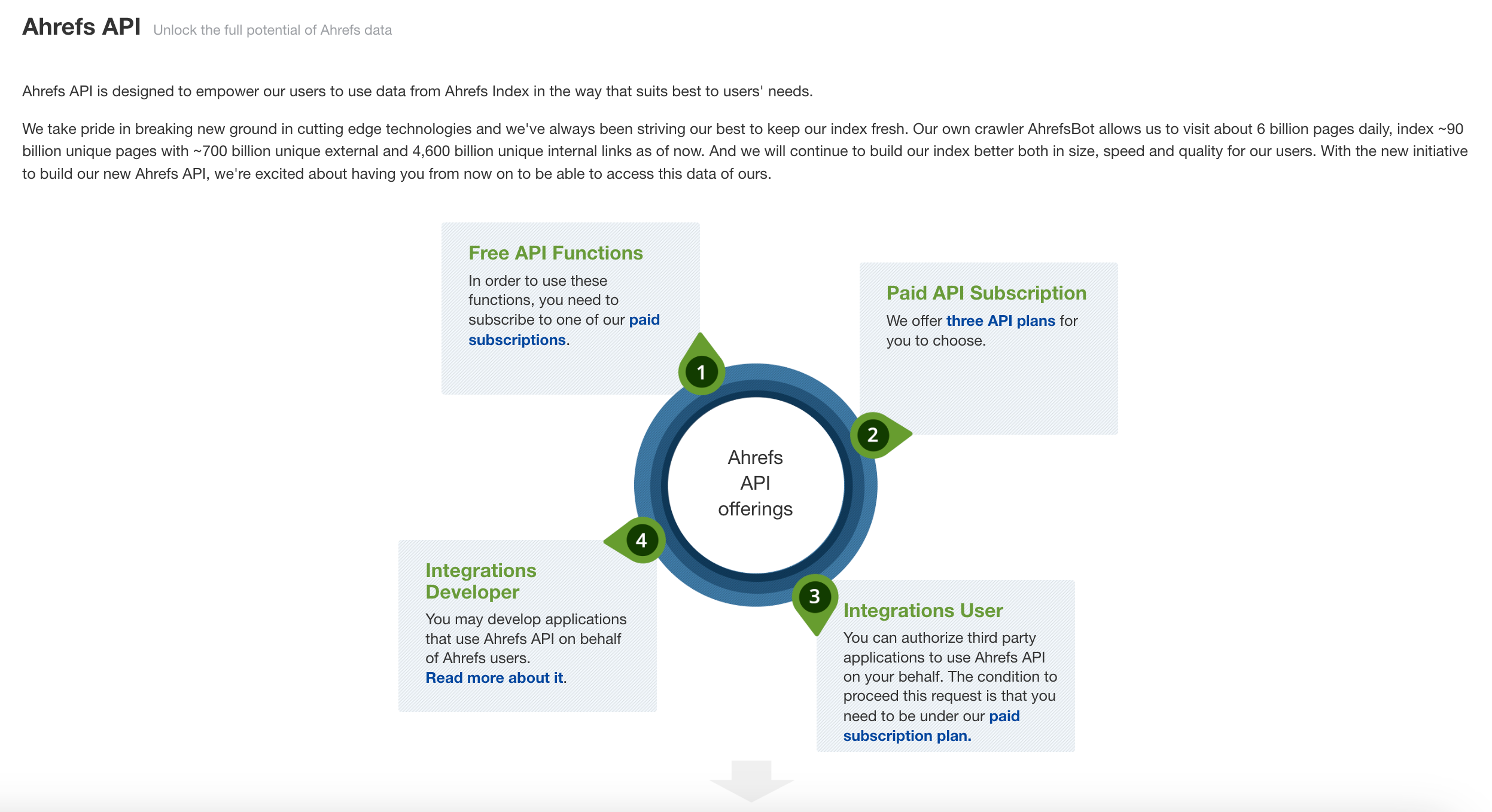Click the green number 3 marker
The height and width of the screenshot is (812, 1492).
pos(815,597)
